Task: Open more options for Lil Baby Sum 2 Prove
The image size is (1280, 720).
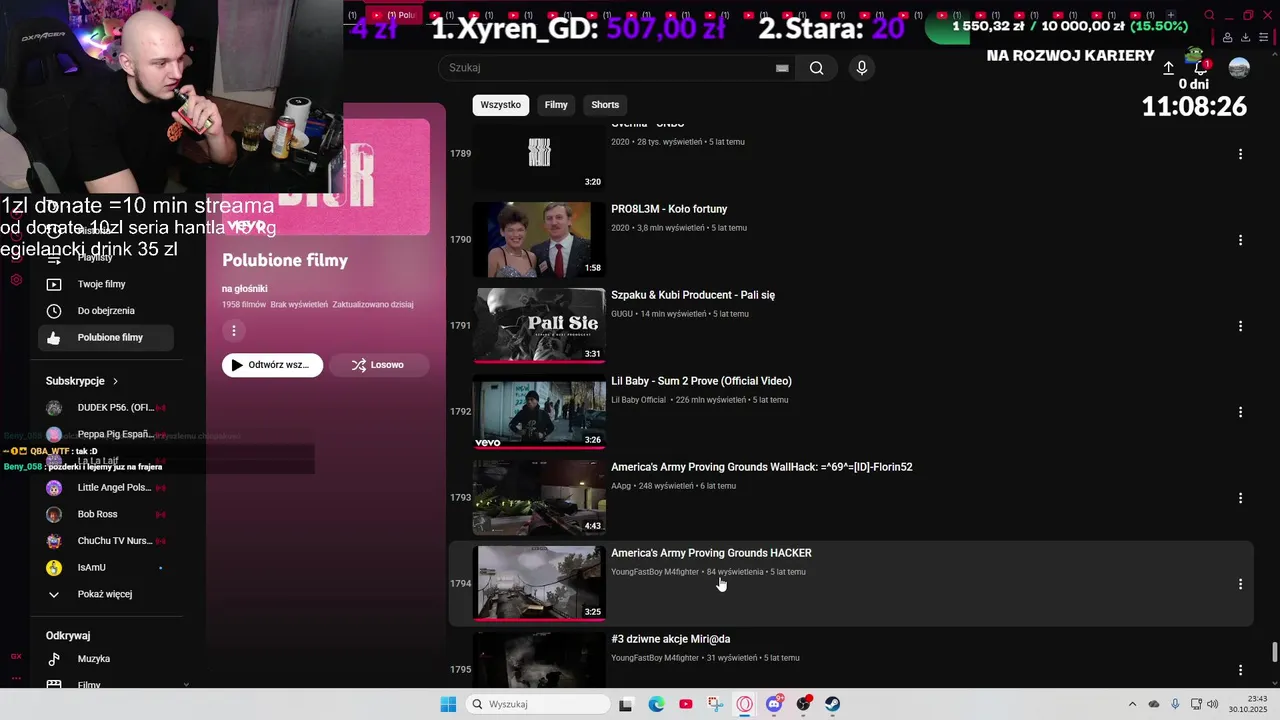Action: [1240, 412]
